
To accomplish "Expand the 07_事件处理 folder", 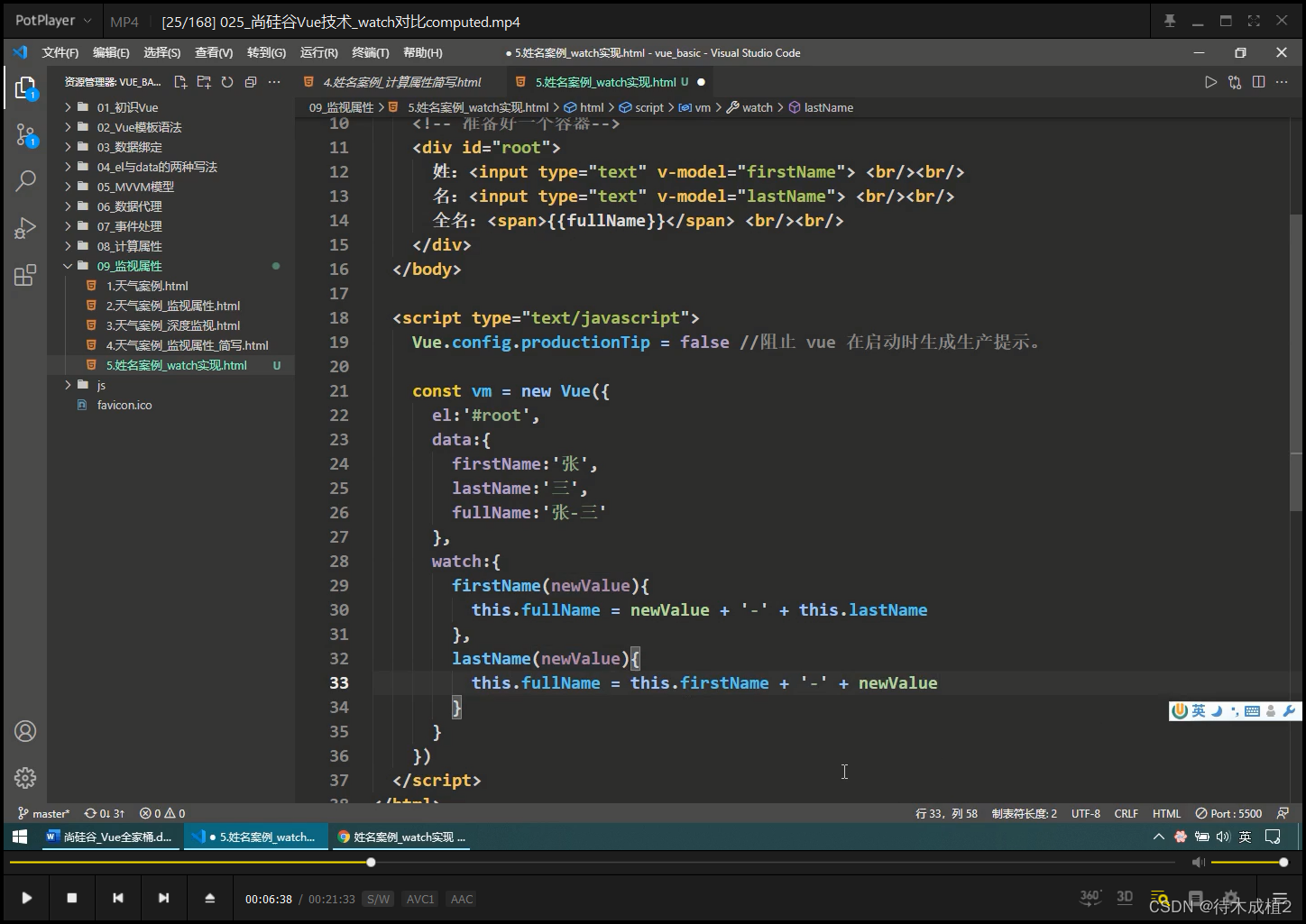I will coord(171,226).
